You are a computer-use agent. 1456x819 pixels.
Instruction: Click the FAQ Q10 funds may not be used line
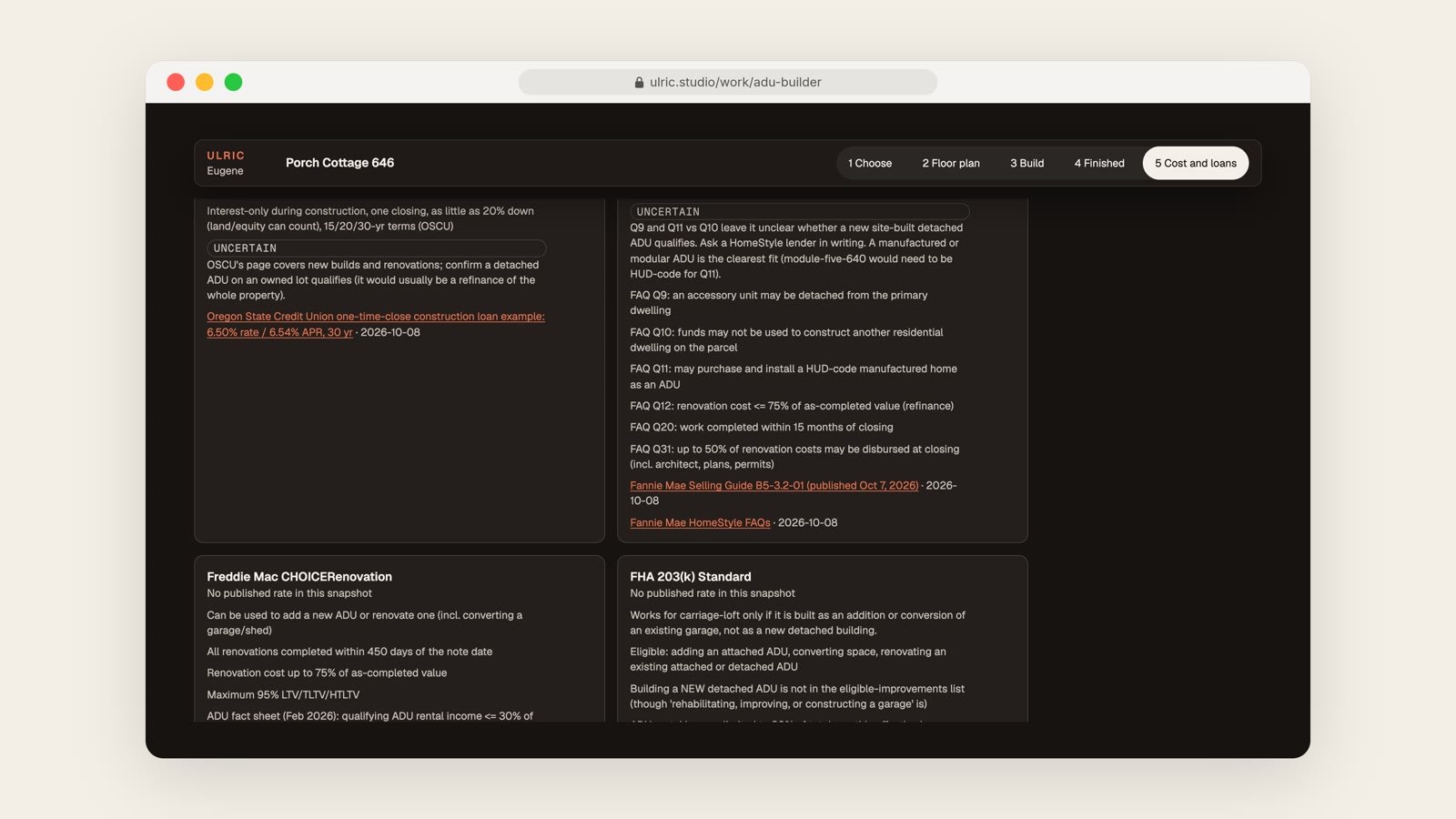click(x=786, y=339)
